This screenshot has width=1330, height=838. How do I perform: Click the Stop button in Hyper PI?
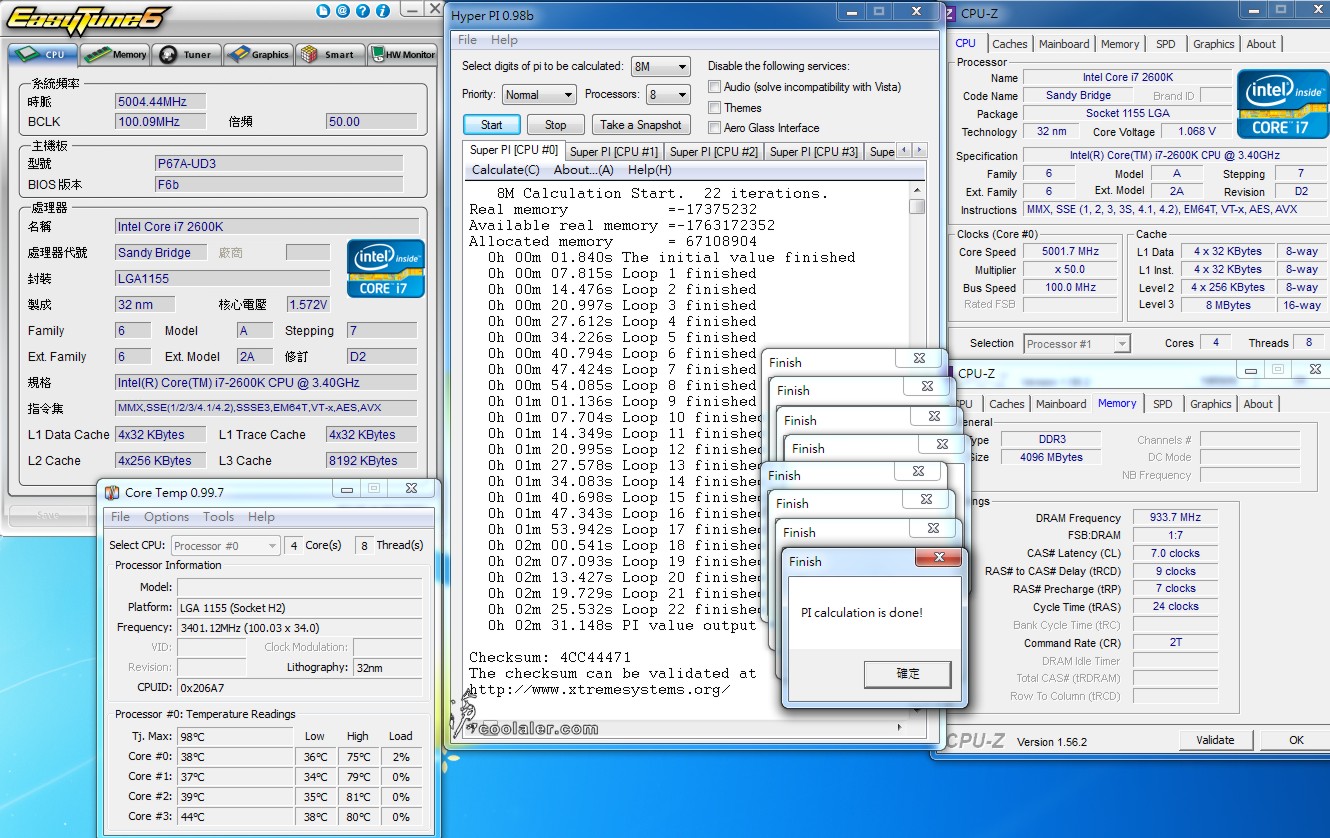556,125
